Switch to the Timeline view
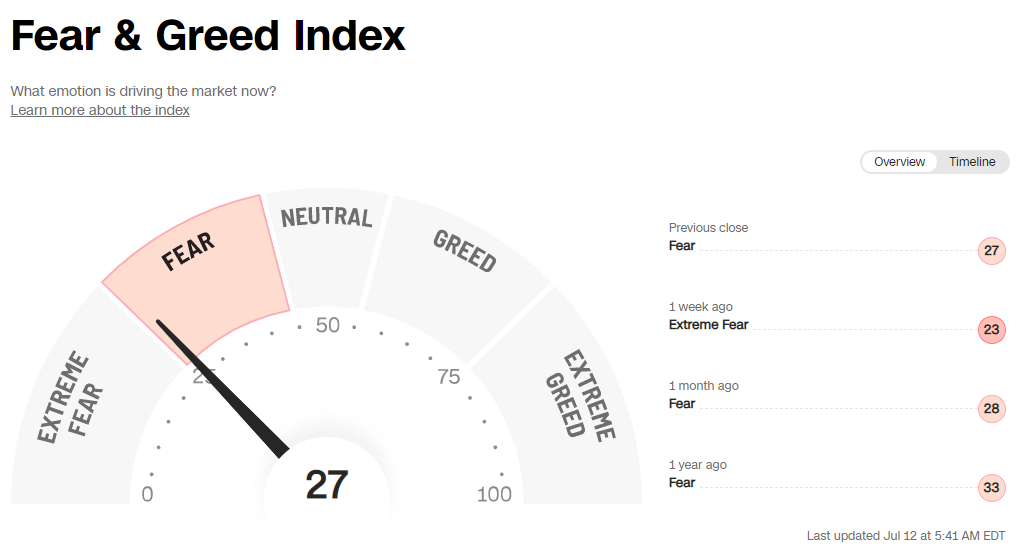This screenshot has height=553, width=1023. [972, 162]
